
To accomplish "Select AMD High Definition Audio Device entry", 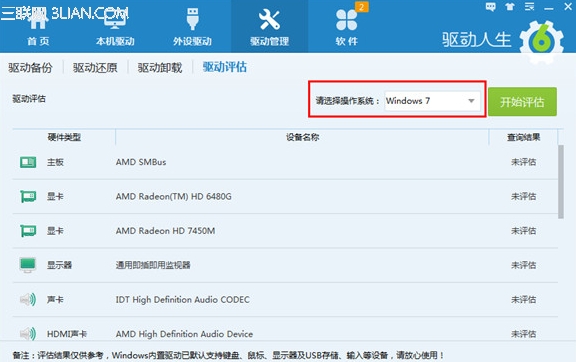I will click(x=184, y=334).
